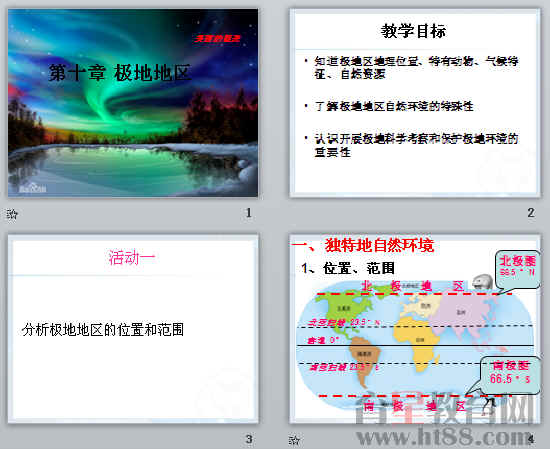Click the Baidu watermark logo on aurora slide

coord(32,188)
